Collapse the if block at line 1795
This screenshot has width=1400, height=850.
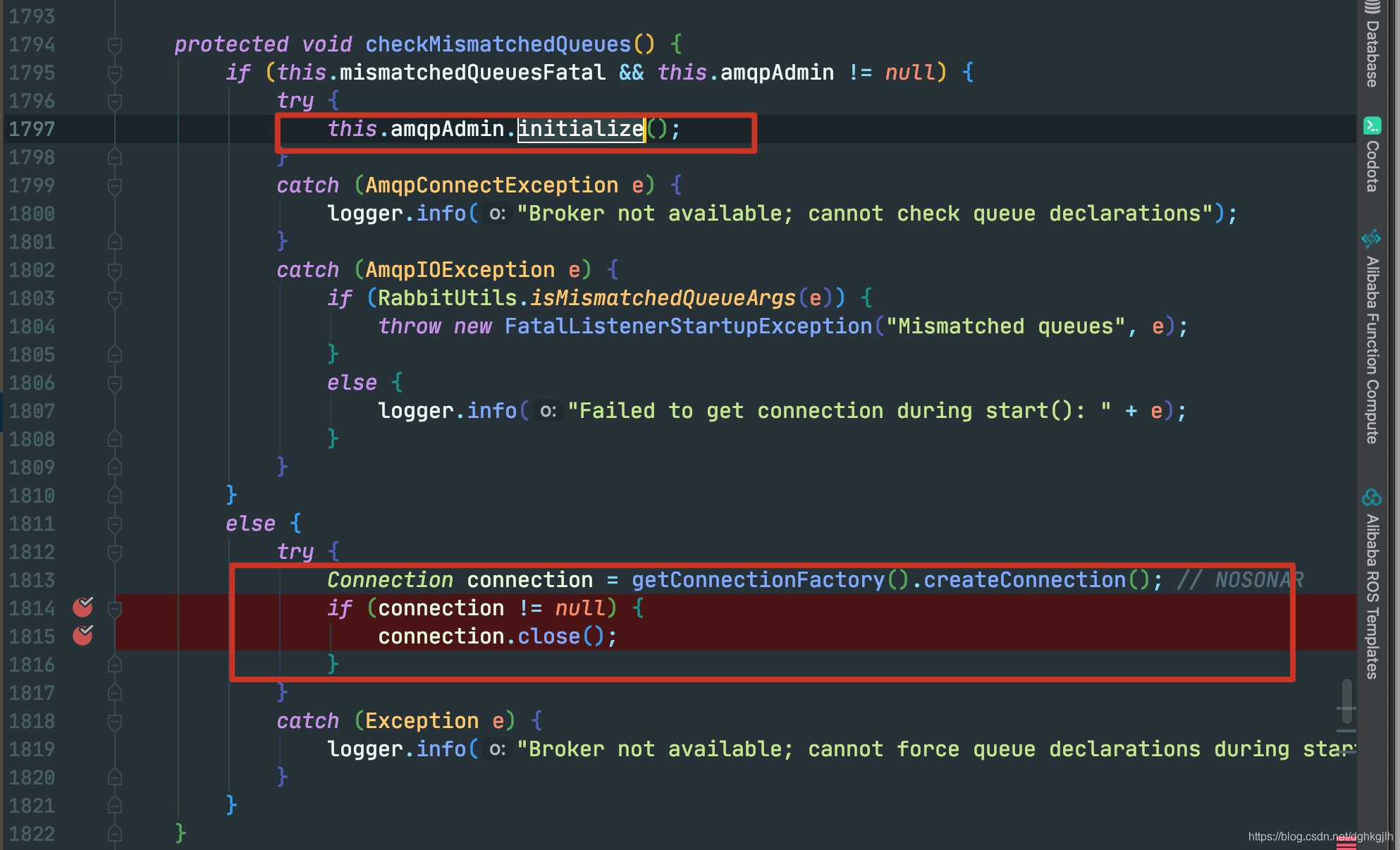pos(115,73)
